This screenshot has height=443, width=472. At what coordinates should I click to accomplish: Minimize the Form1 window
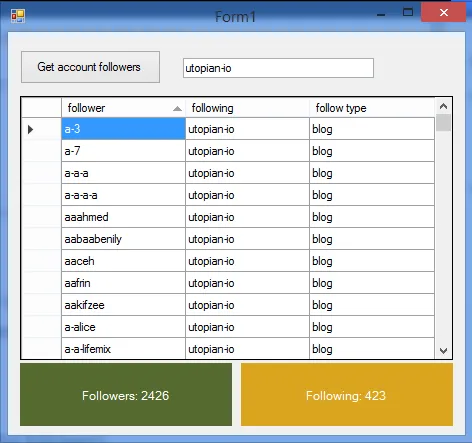click(x=381, y=15)
